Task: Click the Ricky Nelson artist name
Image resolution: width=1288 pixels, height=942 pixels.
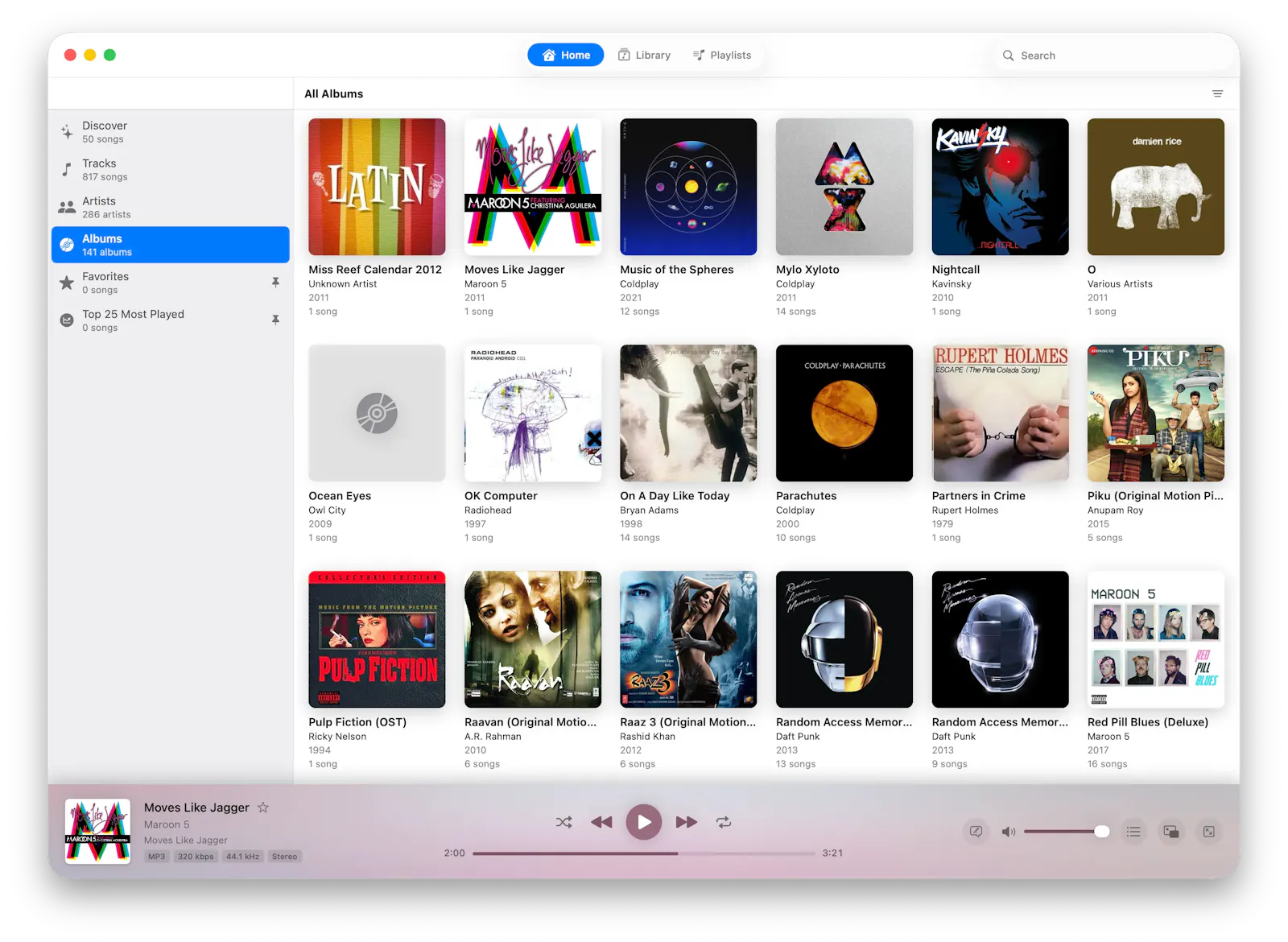Action: point(337,737)
